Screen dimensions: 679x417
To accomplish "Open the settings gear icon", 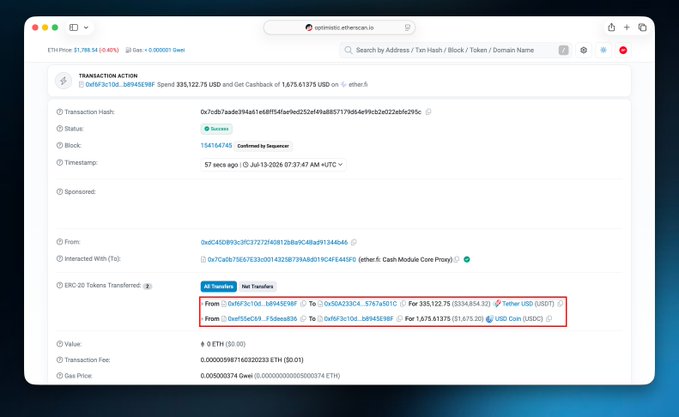I will 584,50.
